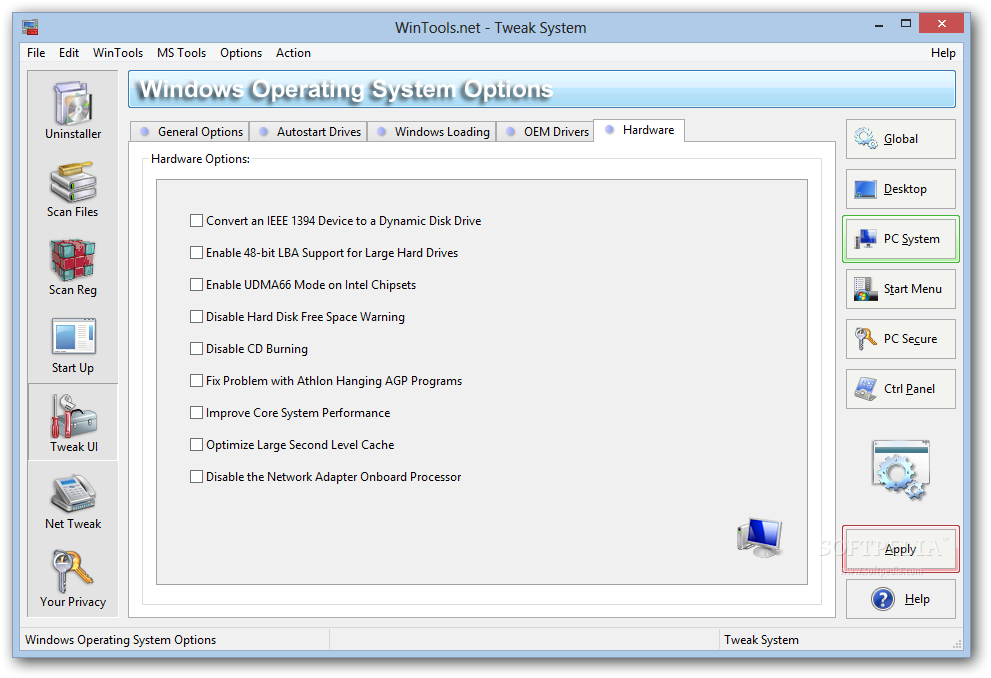The width and height of the screenshot is (991, 678).
Task: Open the Windows Loading tab
Action: pos(432,131)
